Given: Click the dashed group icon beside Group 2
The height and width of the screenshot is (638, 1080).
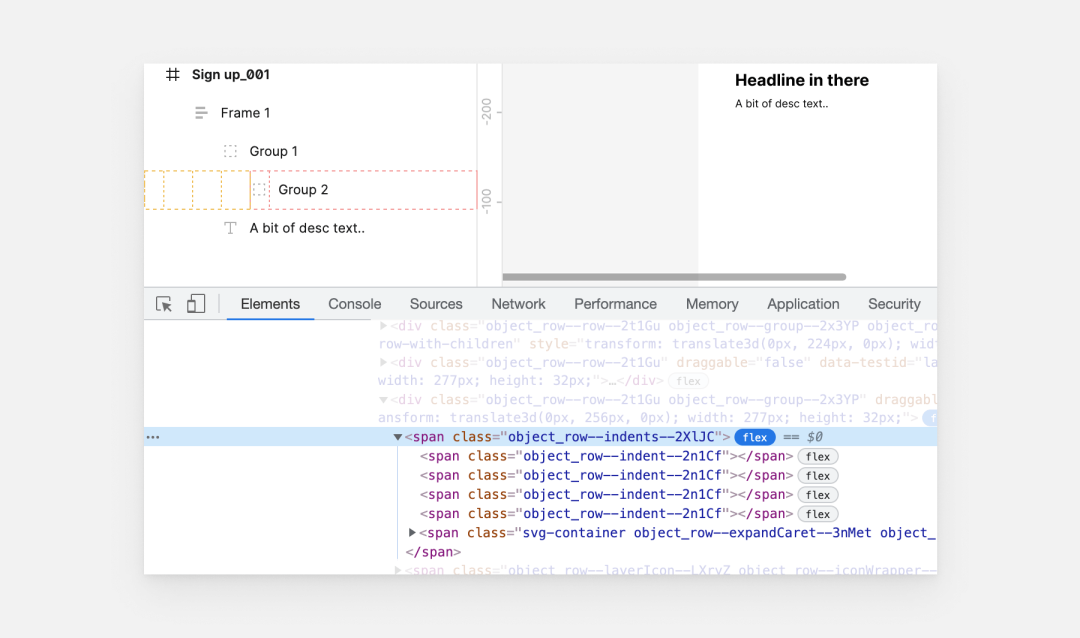Looking at the screenshot, I should 259,189.
